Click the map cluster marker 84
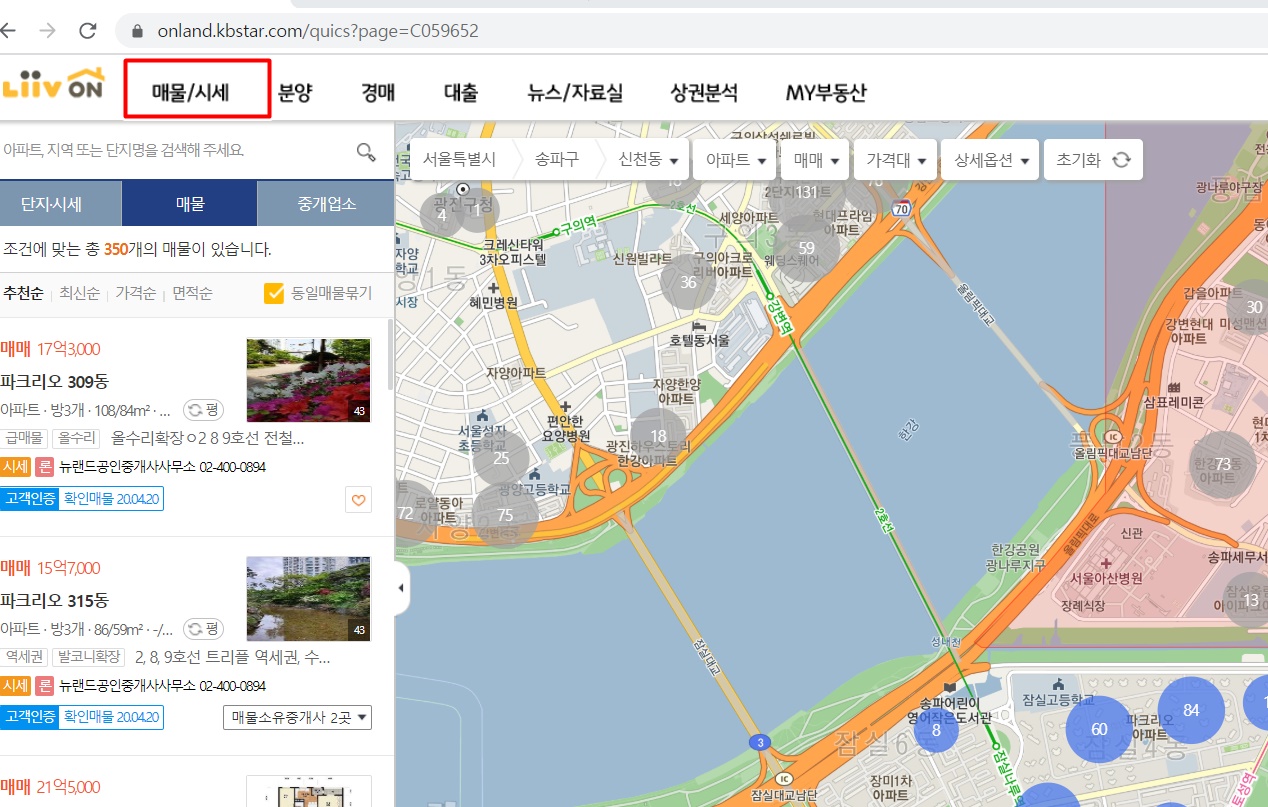 click(1190, 710)
